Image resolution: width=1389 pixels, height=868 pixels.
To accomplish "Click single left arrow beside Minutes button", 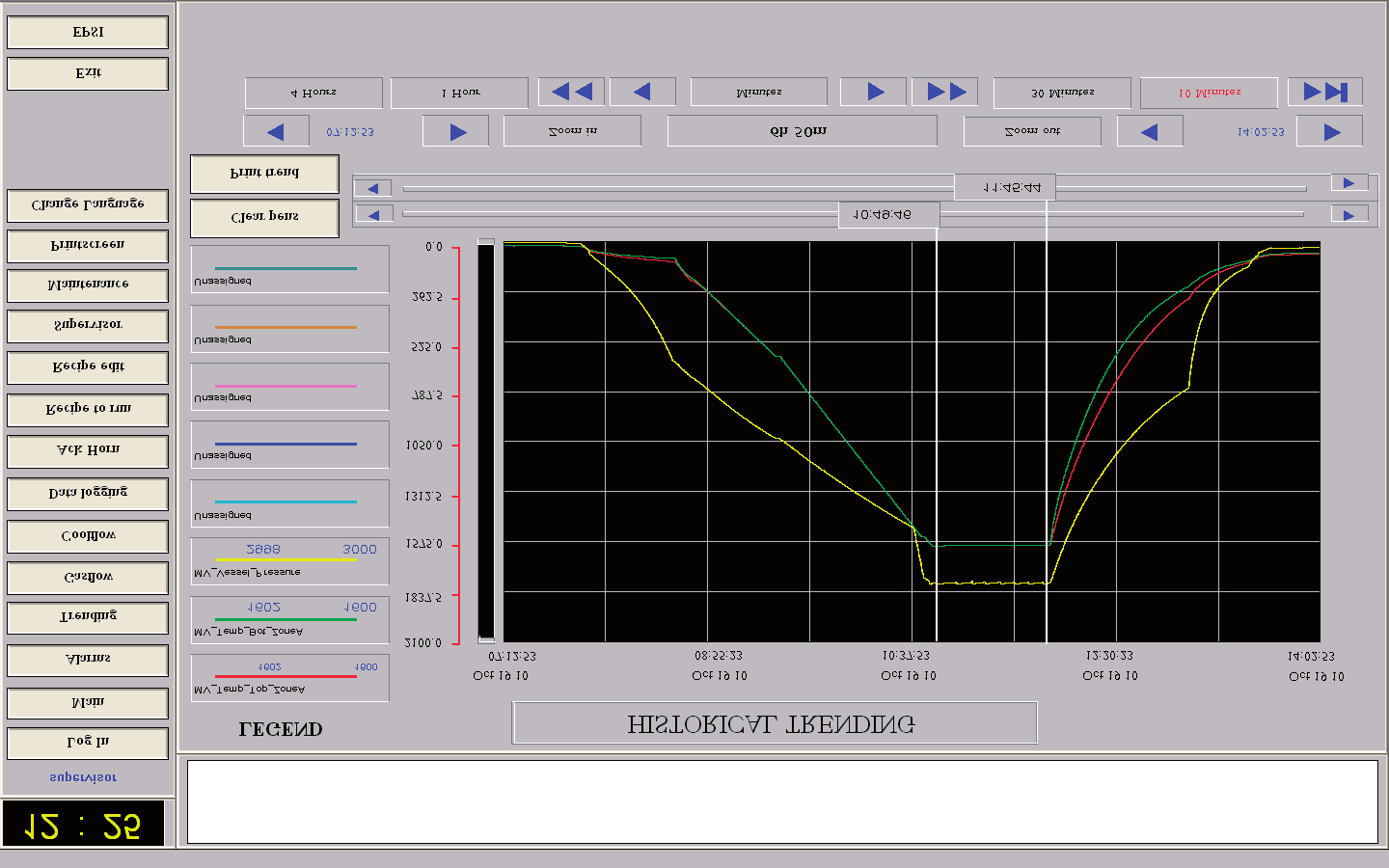I will (642, 92).
